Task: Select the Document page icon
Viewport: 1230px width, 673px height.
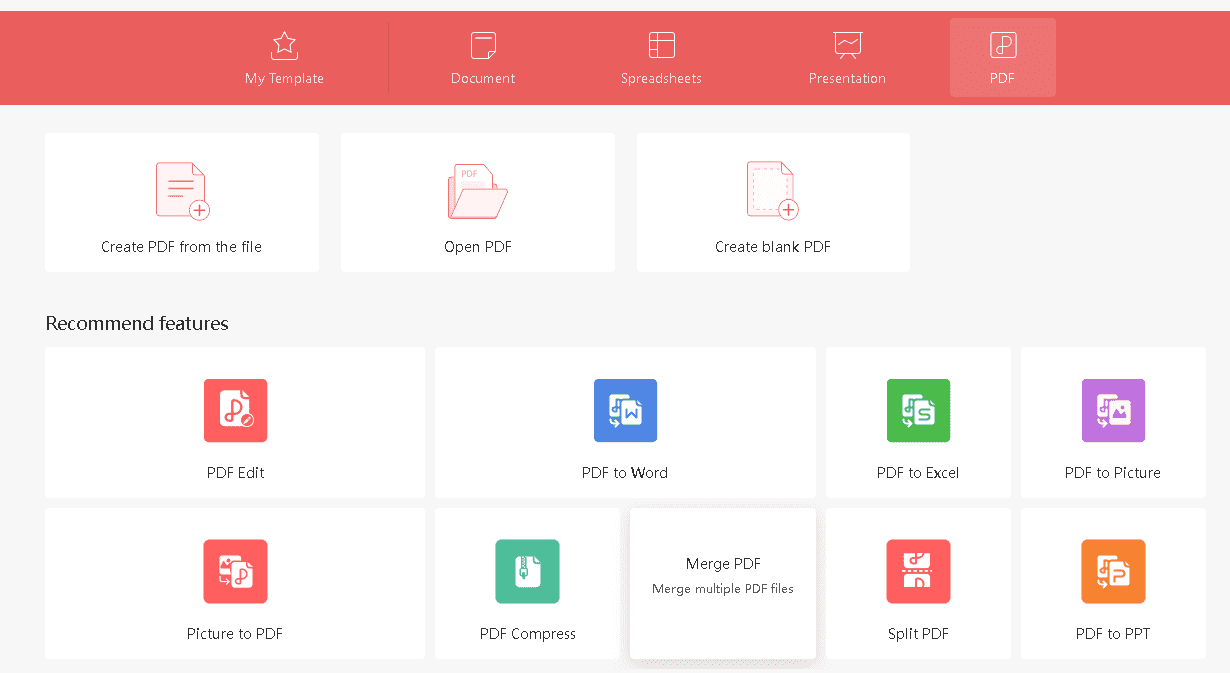Action: pyautogui.click(x=483, y=45)
